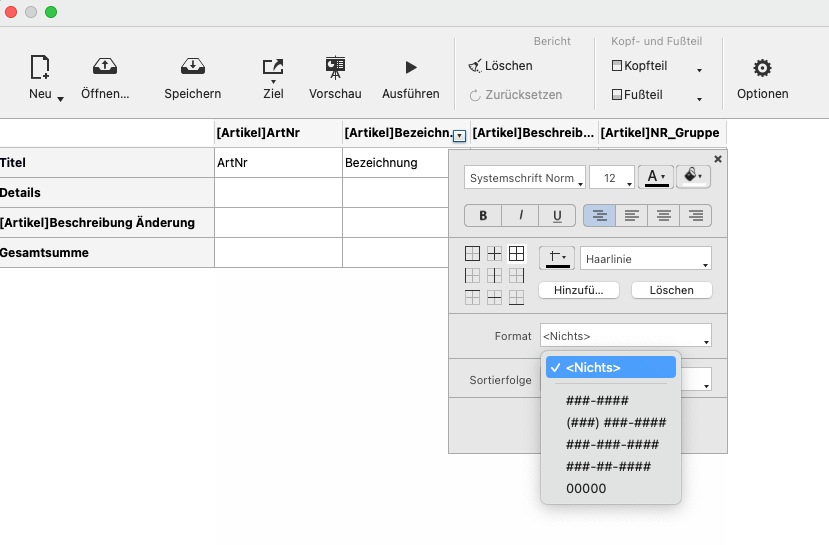The width and height of the screenshot is (829, 545).
Task: Open Optionen gear settings
Action: (x=762, y=68)
